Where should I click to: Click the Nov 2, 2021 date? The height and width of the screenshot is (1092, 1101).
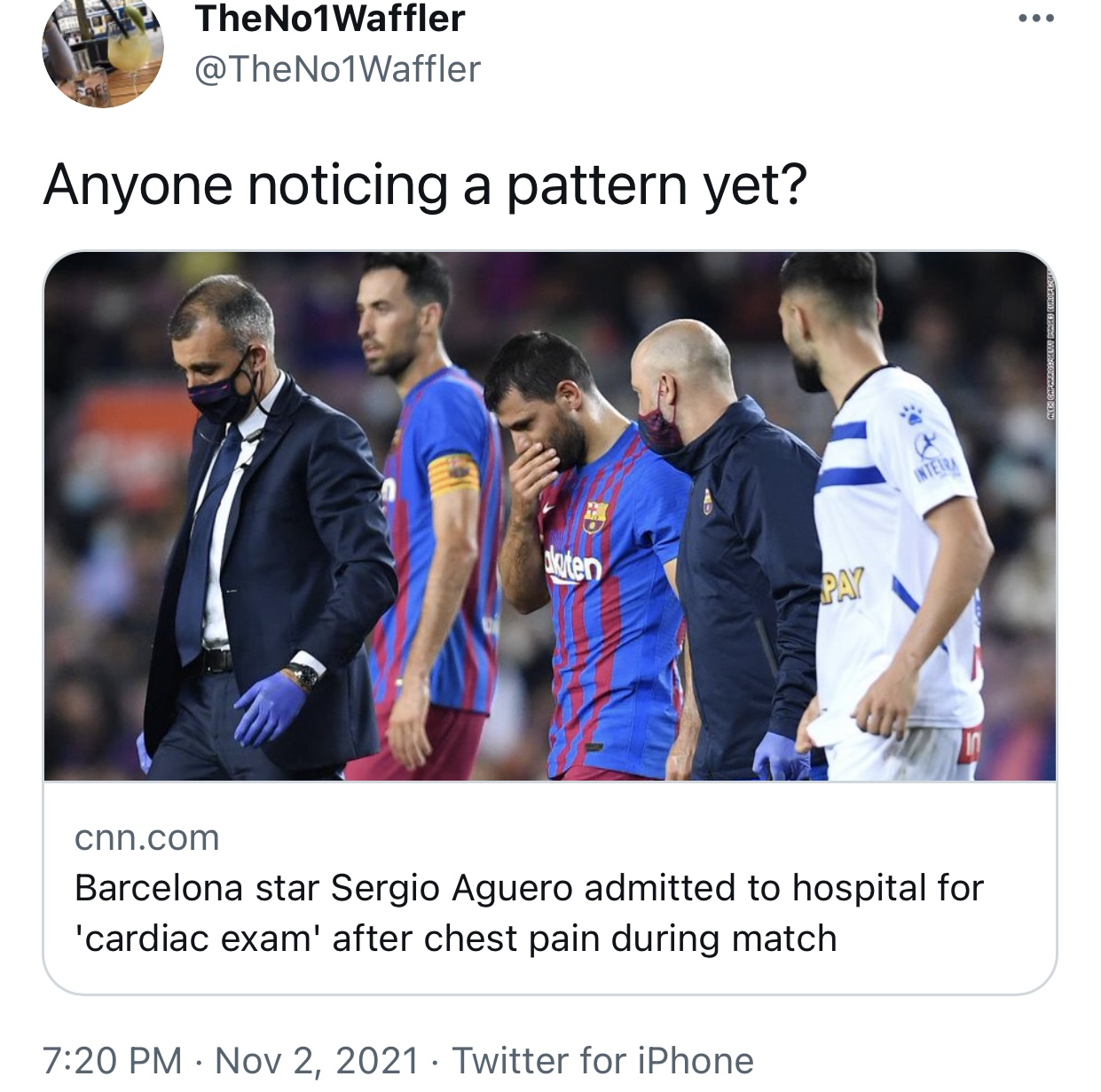317,1060
